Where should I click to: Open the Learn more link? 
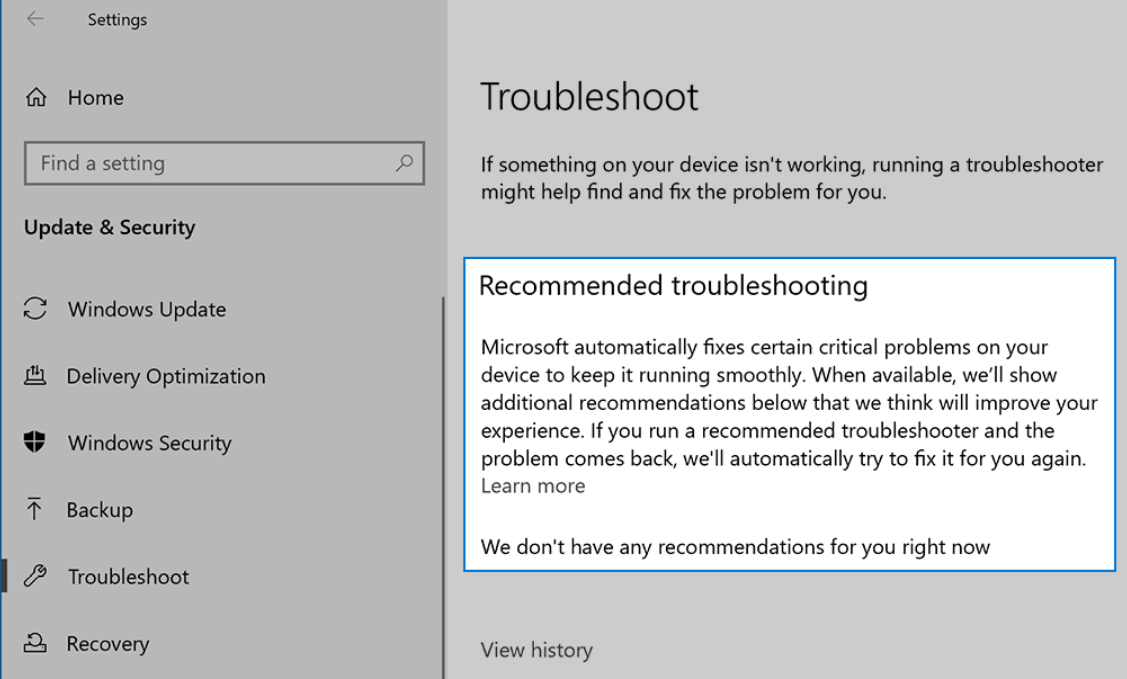tap(533, 486)
